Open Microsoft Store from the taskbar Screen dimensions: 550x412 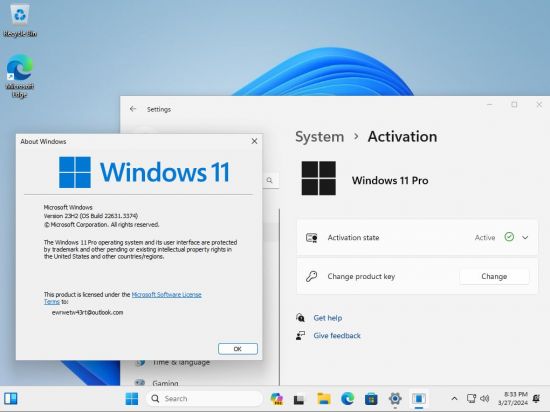[x=371, y=399]
